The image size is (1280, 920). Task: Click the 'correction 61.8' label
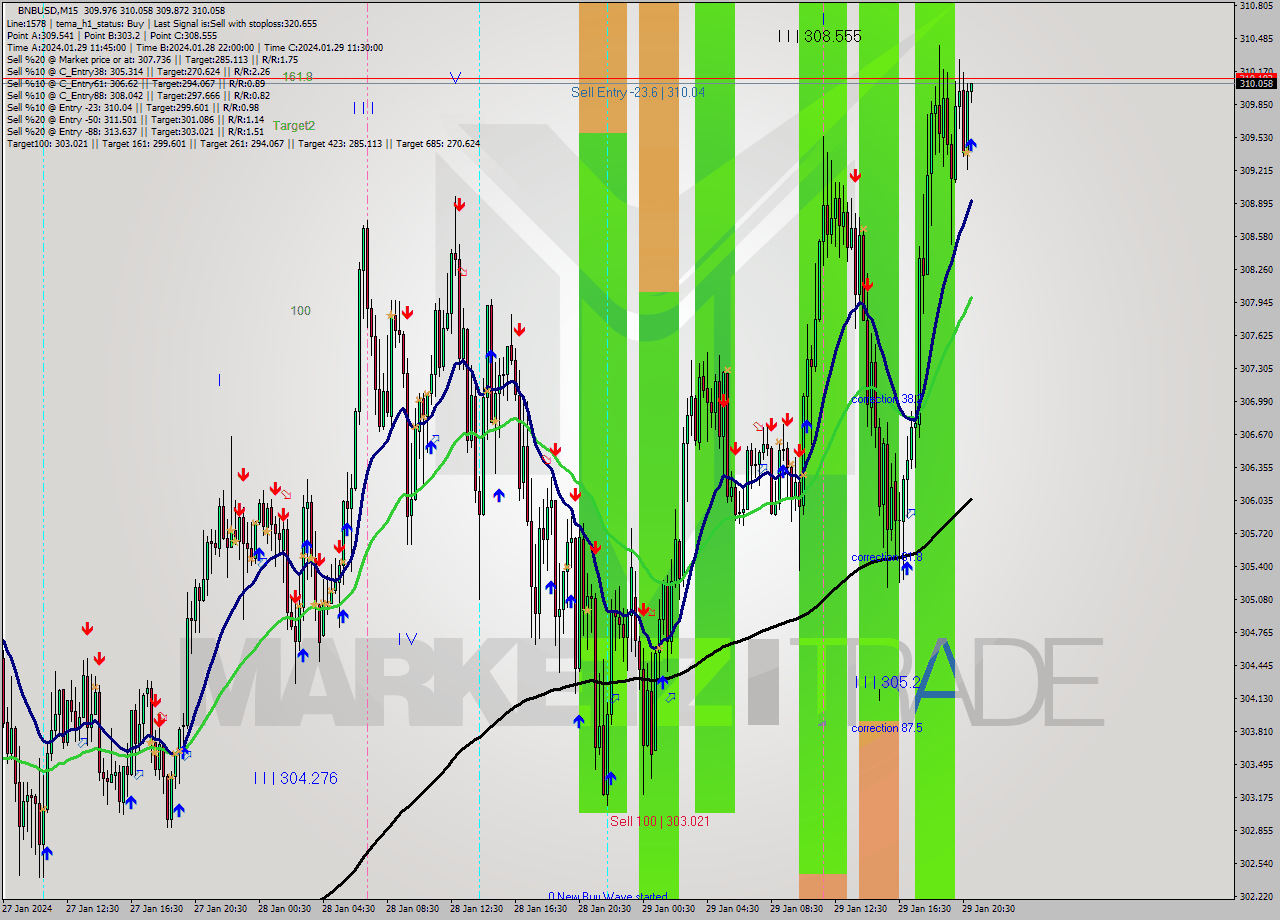pos(886,557)
